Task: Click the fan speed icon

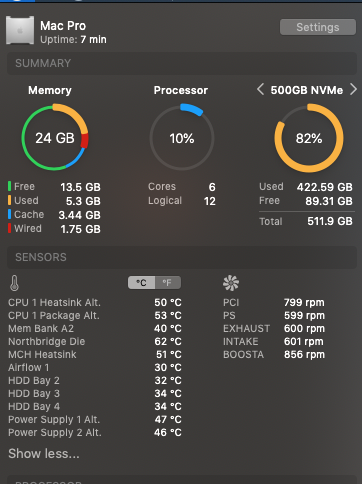Action: pos(231,283)
